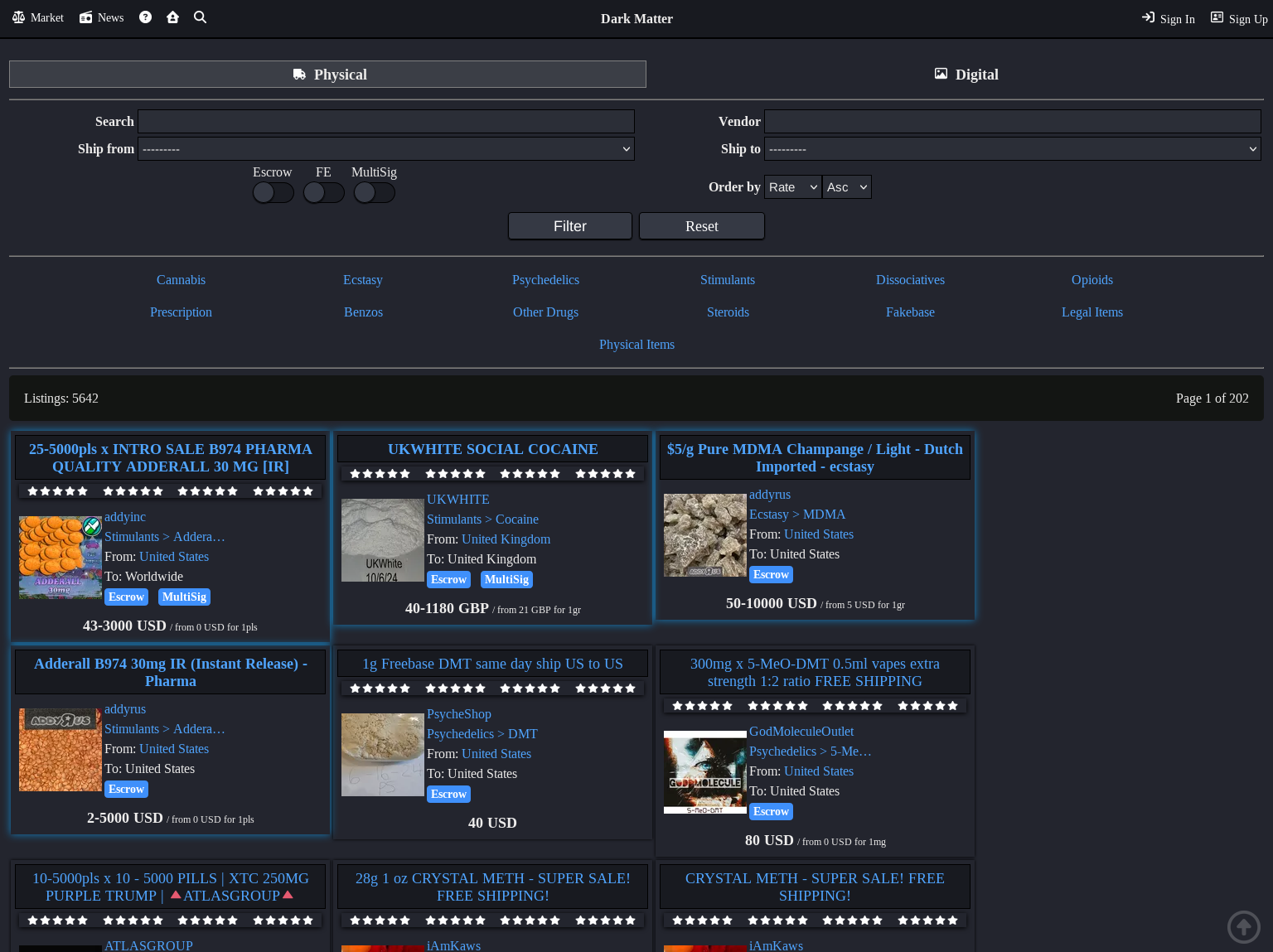Switch to the Digital tab
1273x952 pixels.
[x=966, y=75]
